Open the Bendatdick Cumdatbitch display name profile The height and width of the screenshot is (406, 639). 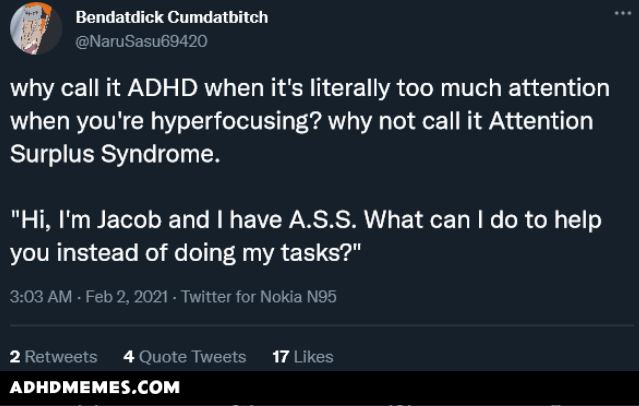[171, 18]
